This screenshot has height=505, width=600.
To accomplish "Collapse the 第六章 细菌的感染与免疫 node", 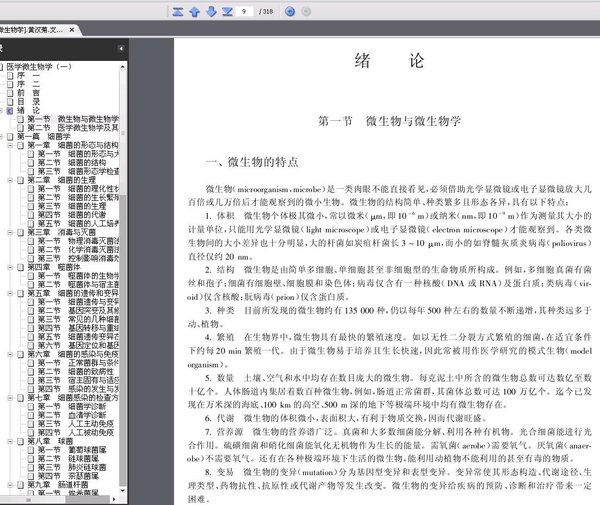I will [10, 355].
